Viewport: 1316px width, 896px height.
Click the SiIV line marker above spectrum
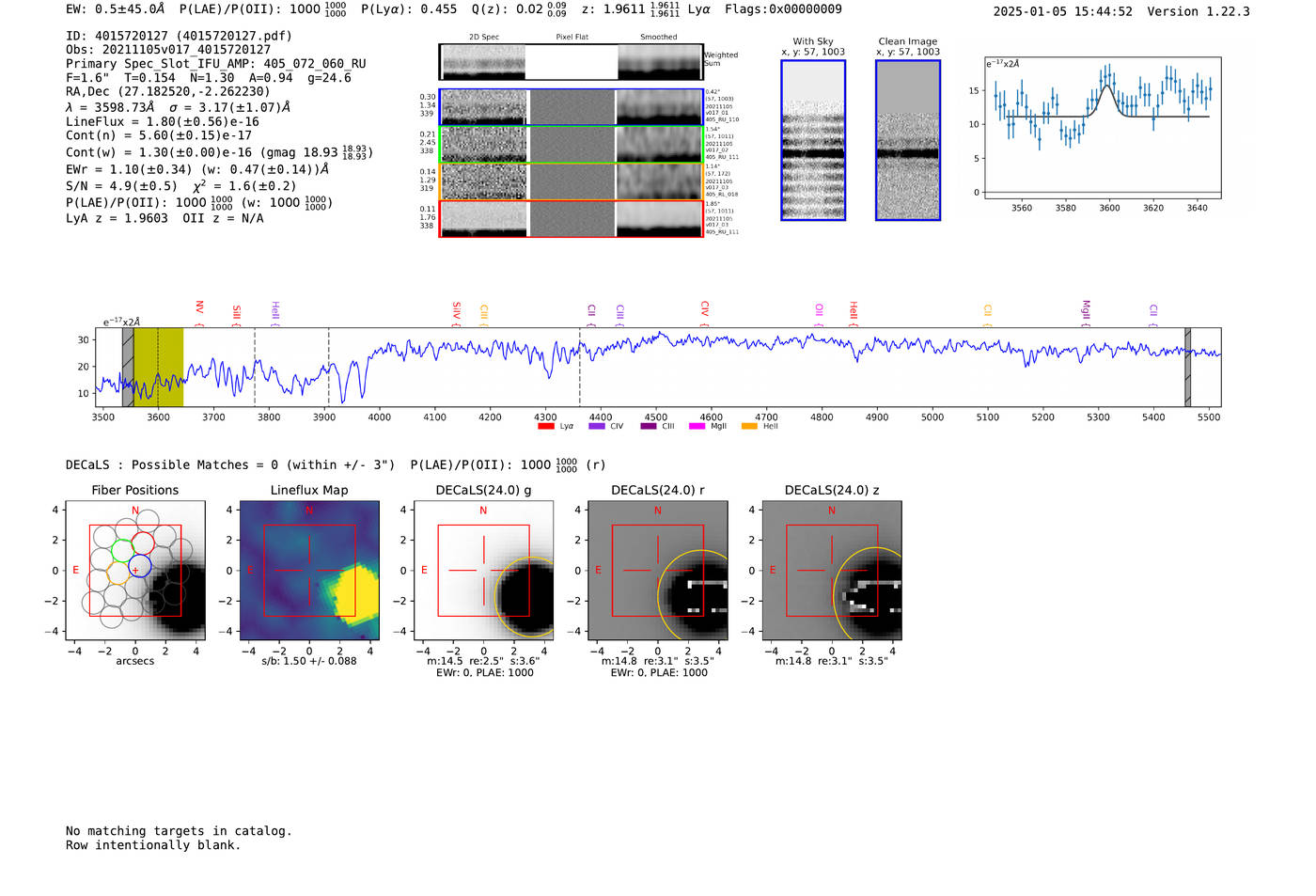[x=457, y=313]
